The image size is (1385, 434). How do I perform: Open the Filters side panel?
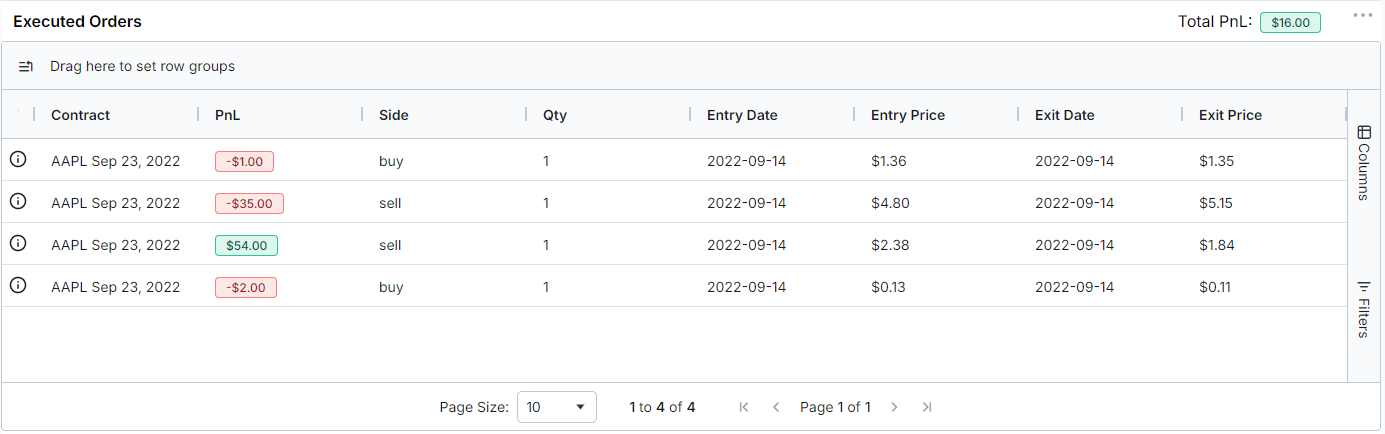[x=1363, y=309]
